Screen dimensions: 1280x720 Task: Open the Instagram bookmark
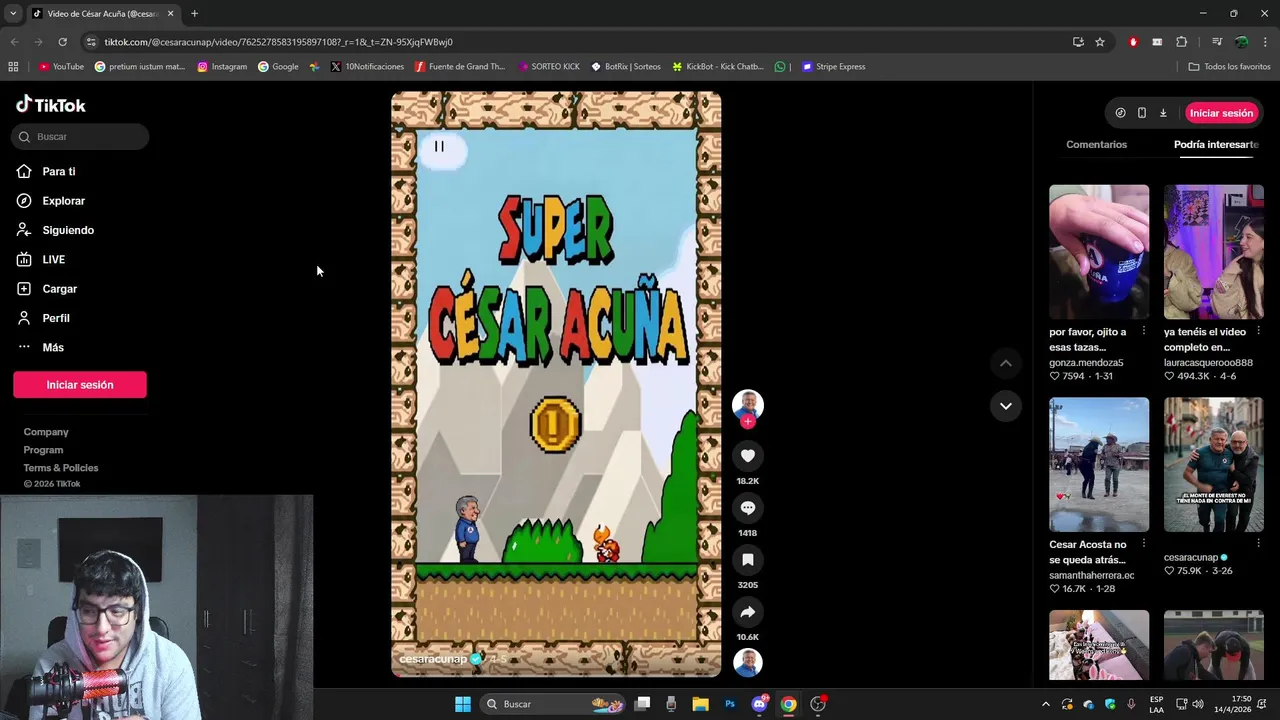[x=222, y=67]
